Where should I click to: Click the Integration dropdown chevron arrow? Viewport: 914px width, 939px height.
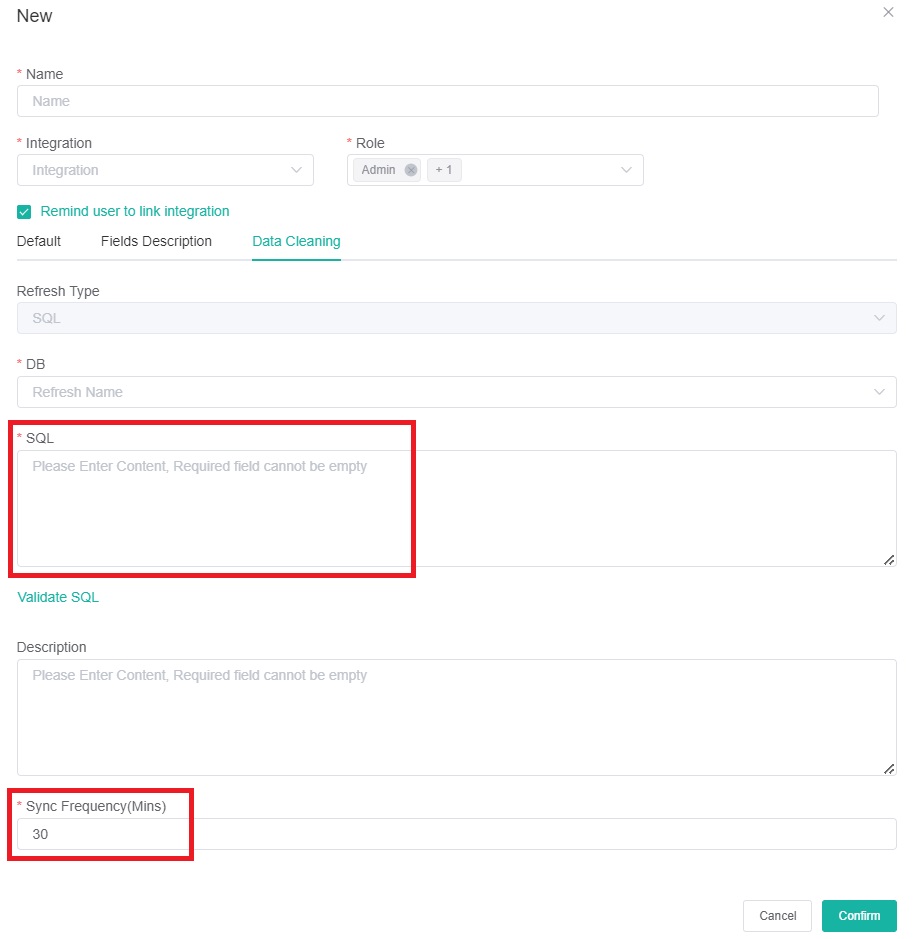pyautogui.click(x=296, y=170)
